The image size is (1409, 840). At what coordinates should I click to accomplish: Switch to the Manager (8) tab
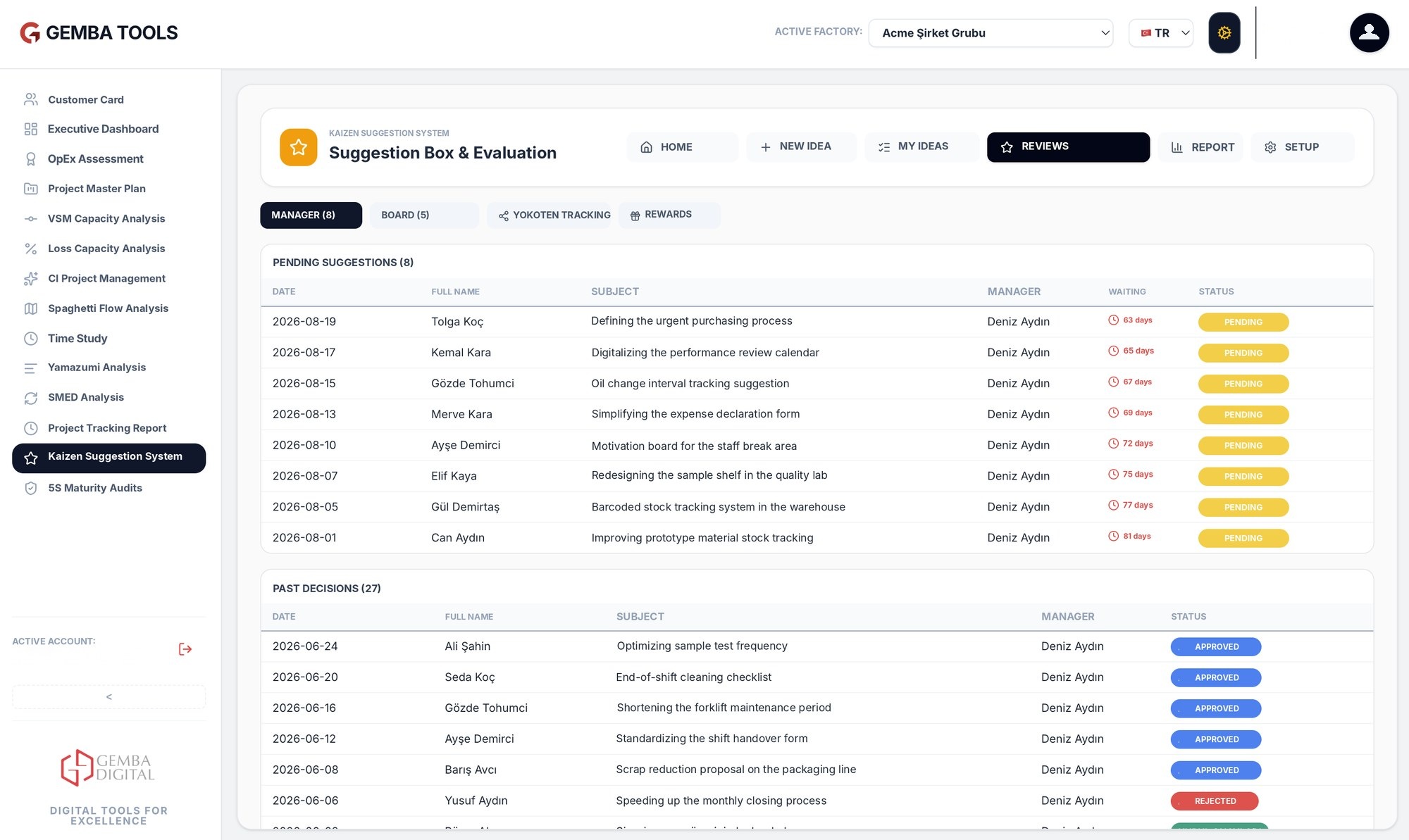[x=311, y=215]
